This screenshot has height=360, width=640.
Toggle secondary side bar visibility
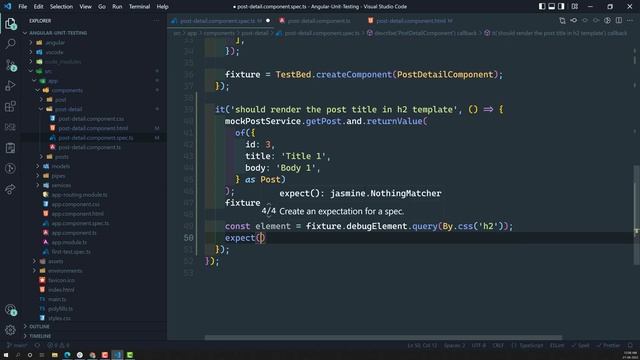561,7
